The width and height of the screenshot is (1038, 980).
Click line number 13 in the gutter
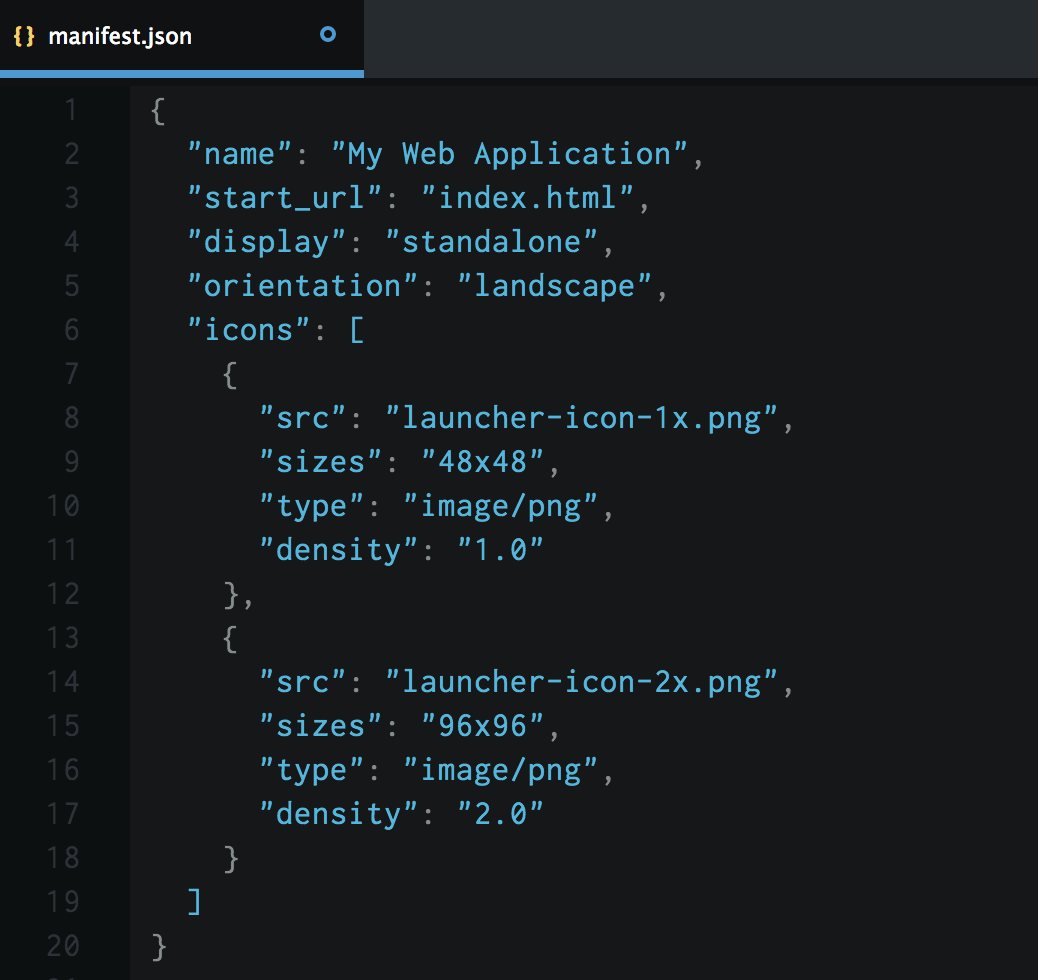(63, 638)
